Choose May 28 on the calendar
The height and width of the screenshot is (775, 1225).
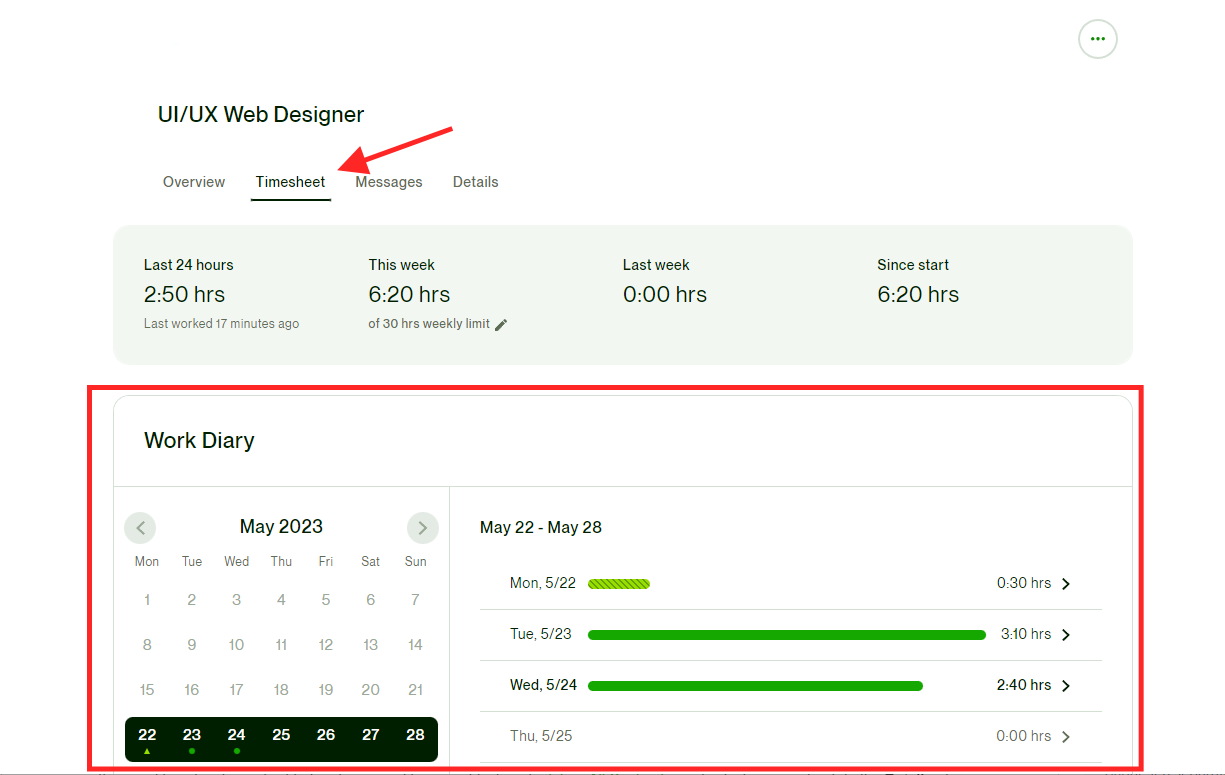415,735
